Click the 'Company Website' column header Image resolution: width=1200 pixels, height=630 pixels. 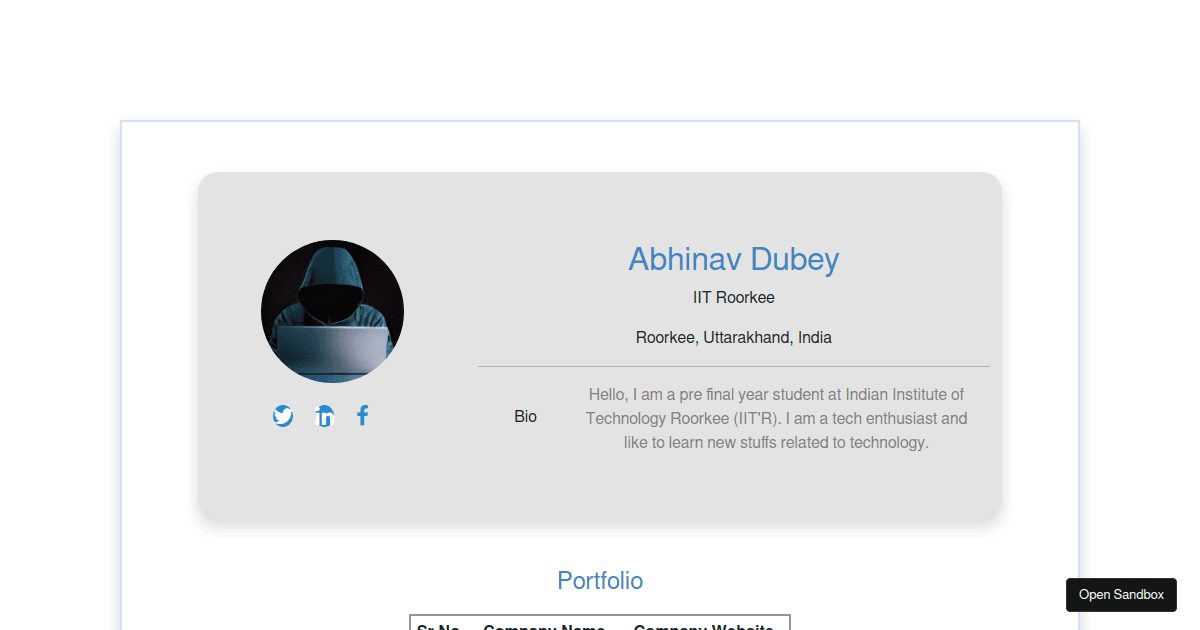pyautogui.click(x=704, y=626)
